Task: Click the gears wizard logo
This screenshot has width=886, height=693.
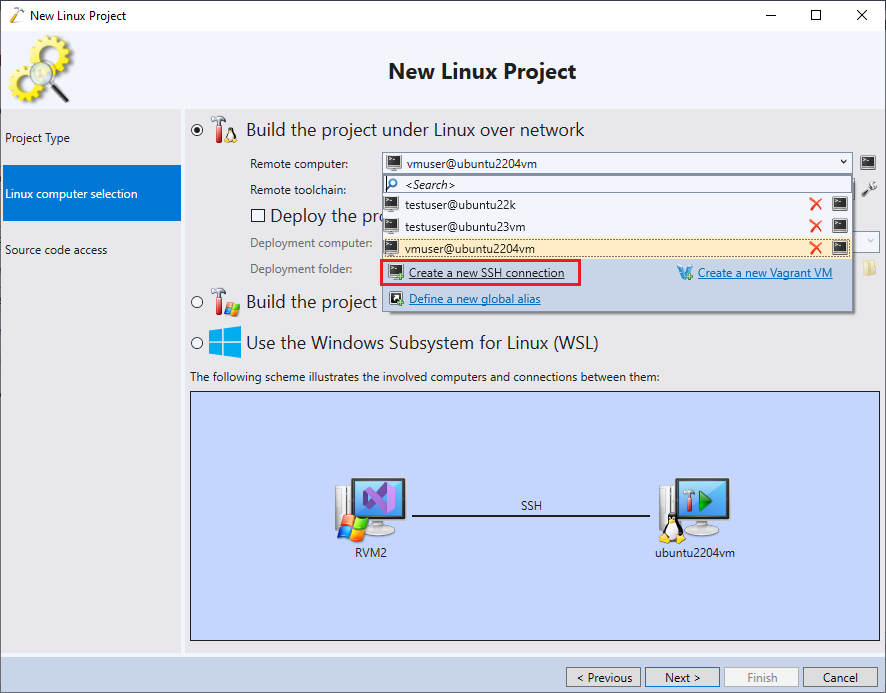Action: pos(40,69)
